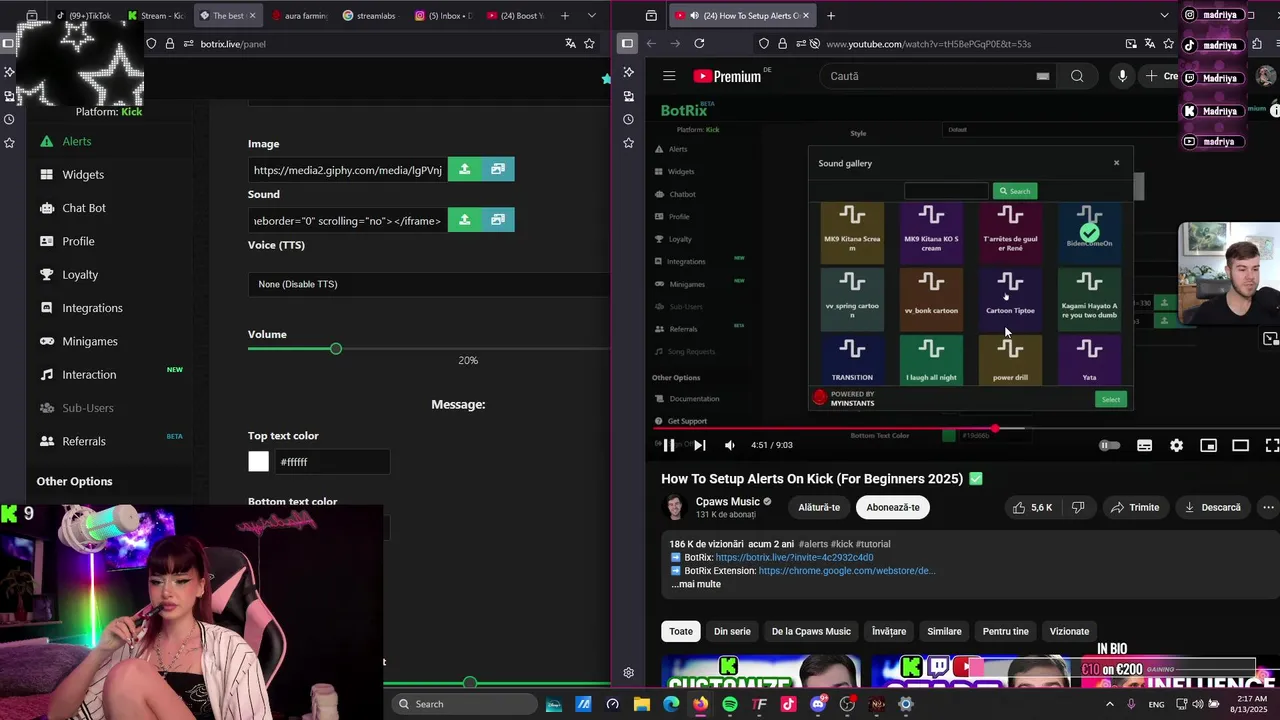Click translate icon in botrix address bar
Screen dimensions: 1280x720
(570, 43)
